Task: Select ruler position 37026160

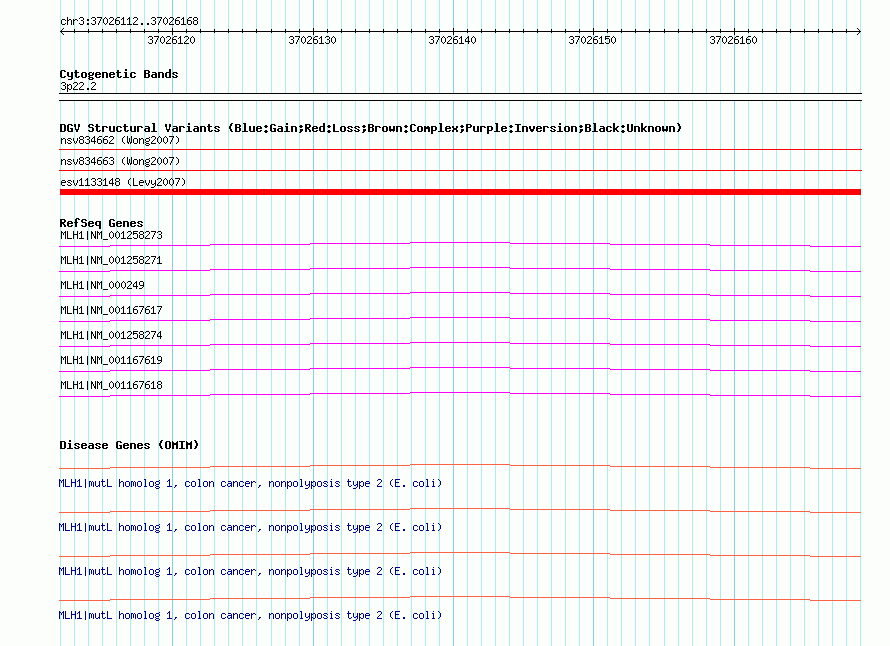Action: pos(733,40)
